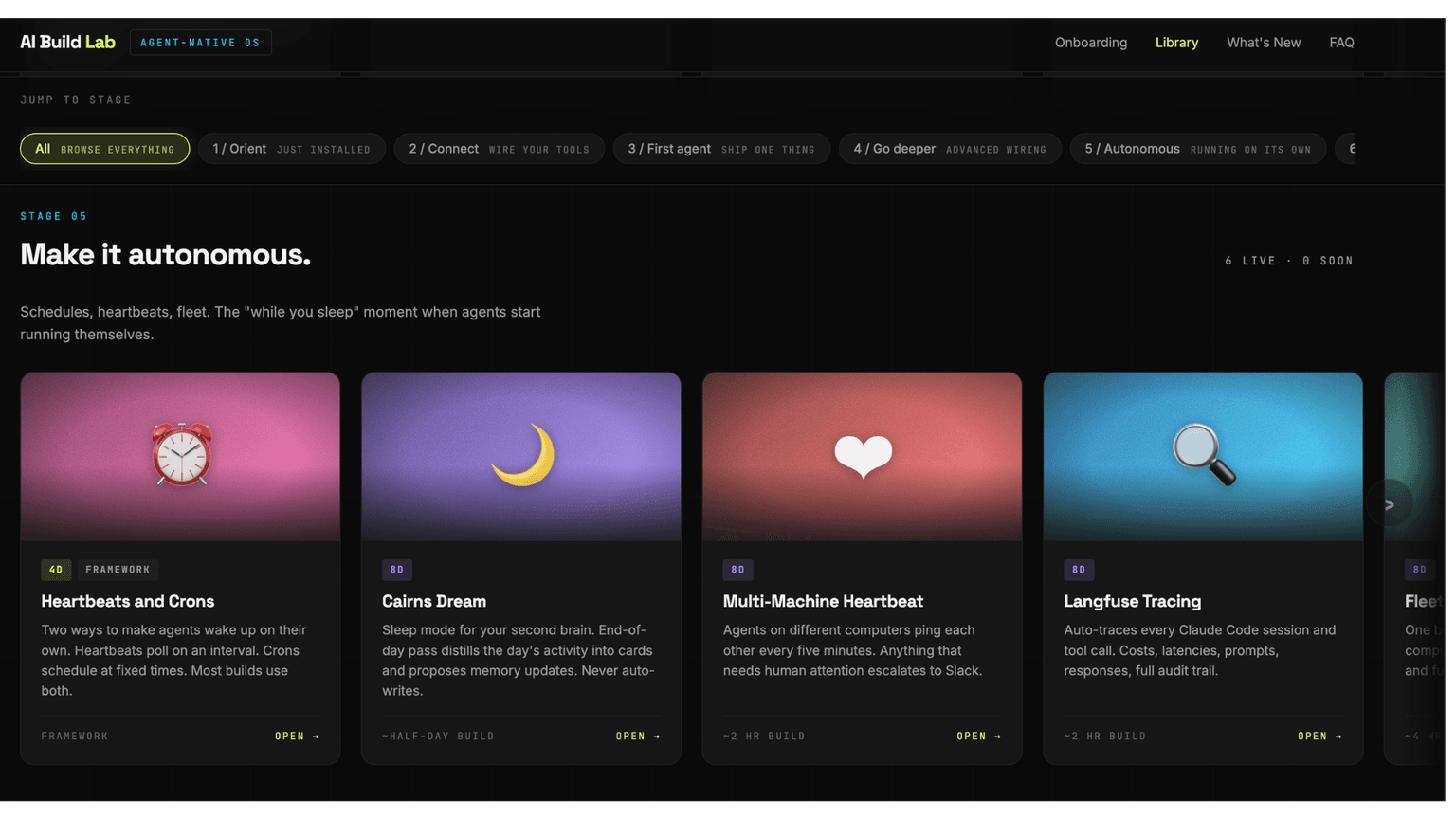
Task: Go to the Library nav item
Action: pos(1176,43)
